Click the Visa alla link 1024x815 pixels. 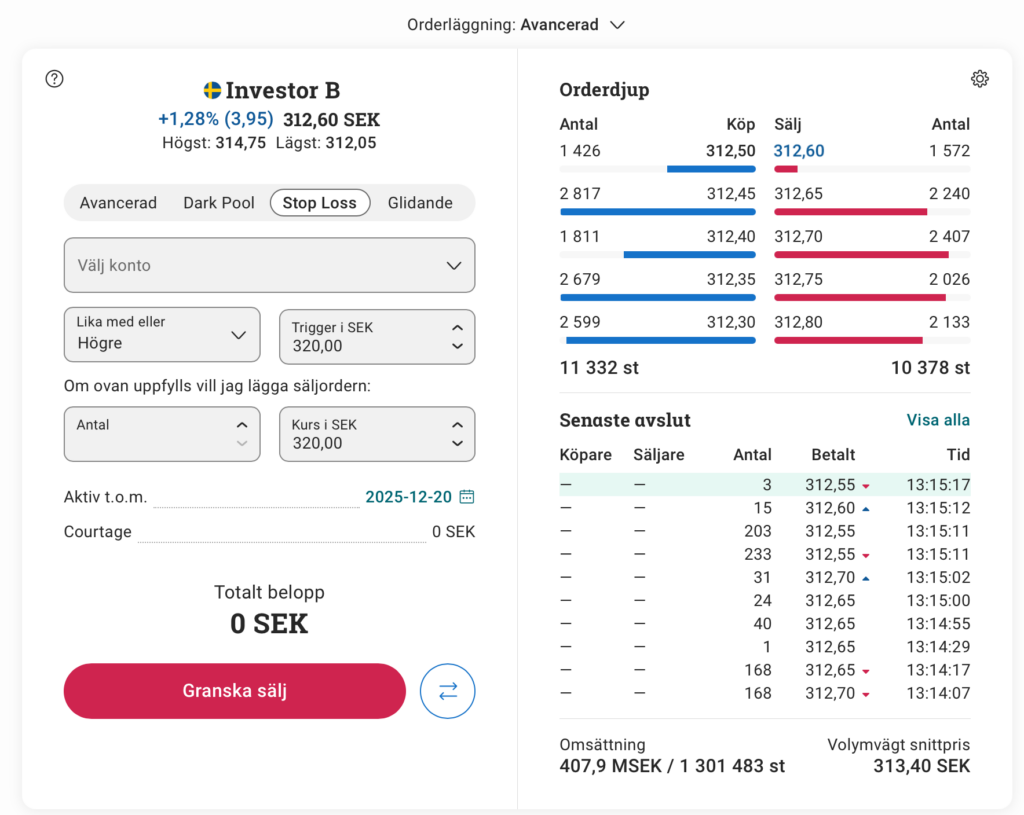937,420
